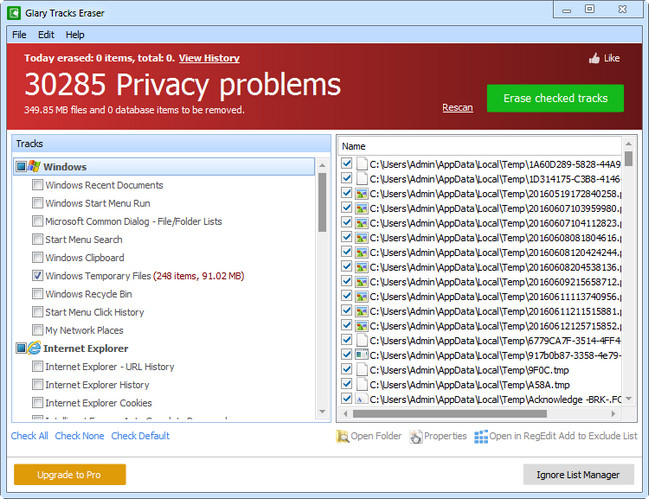Enable the Windows Recycle Bin checkbox

click(x=38, y=294)
